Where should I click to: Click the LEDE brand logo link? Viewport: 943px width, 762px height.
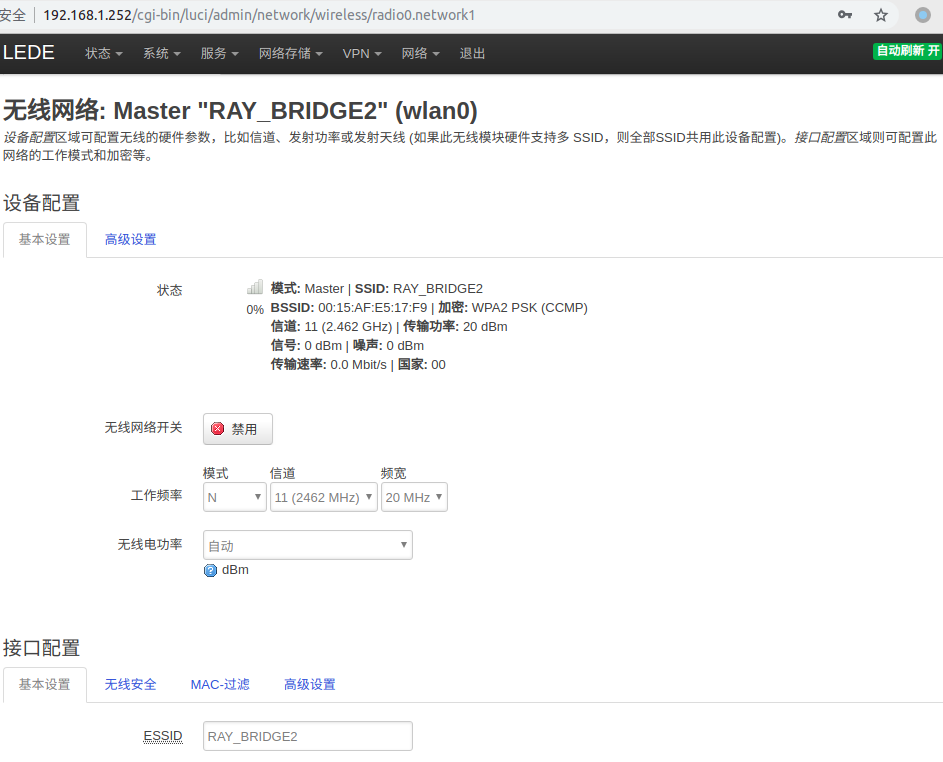pyautogui.click(x=29, y=53)
